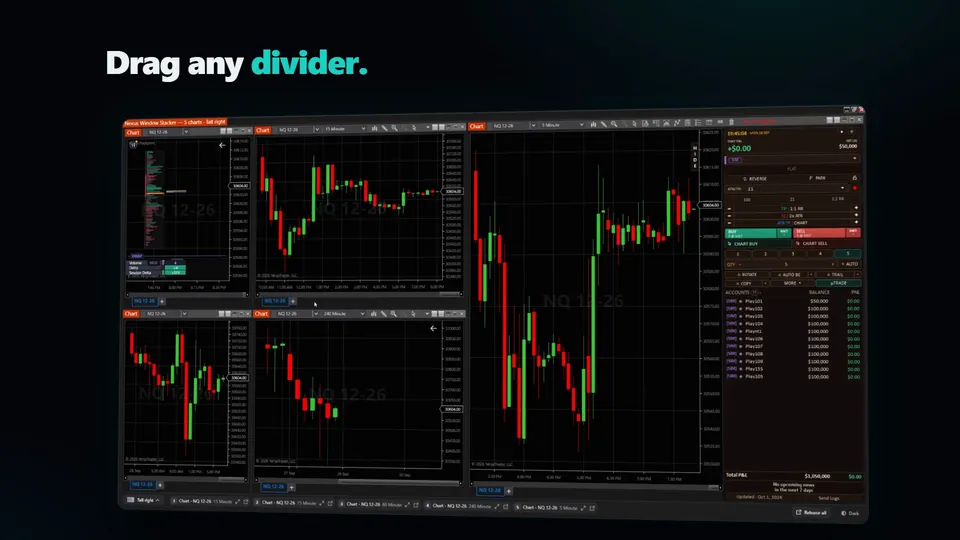Screen dimensions: 960x540
Task: Select NQ 12-26 tab under 240 Minute chart
Action: pyautogui.click(x=273, y=487)
